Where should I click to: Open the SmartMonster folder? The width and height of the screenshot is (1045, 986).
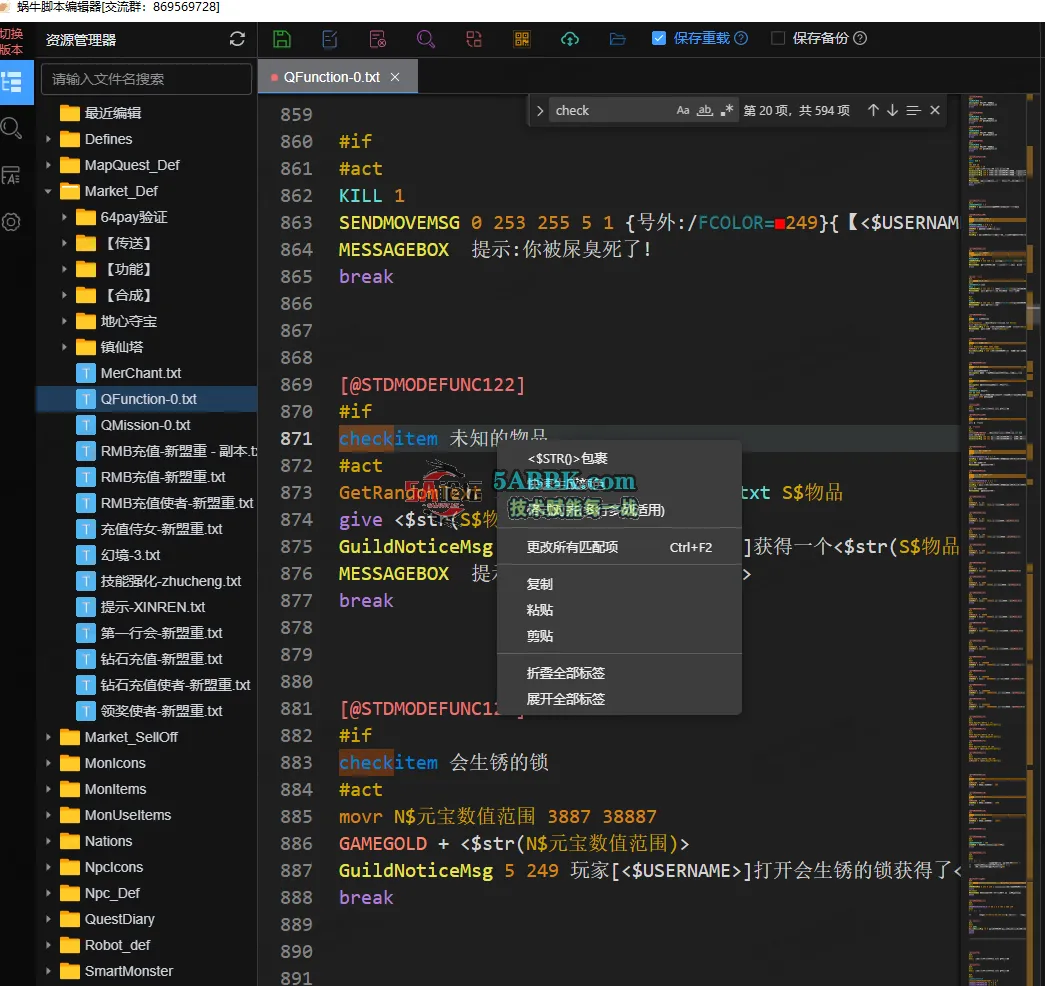coord(129,971)
